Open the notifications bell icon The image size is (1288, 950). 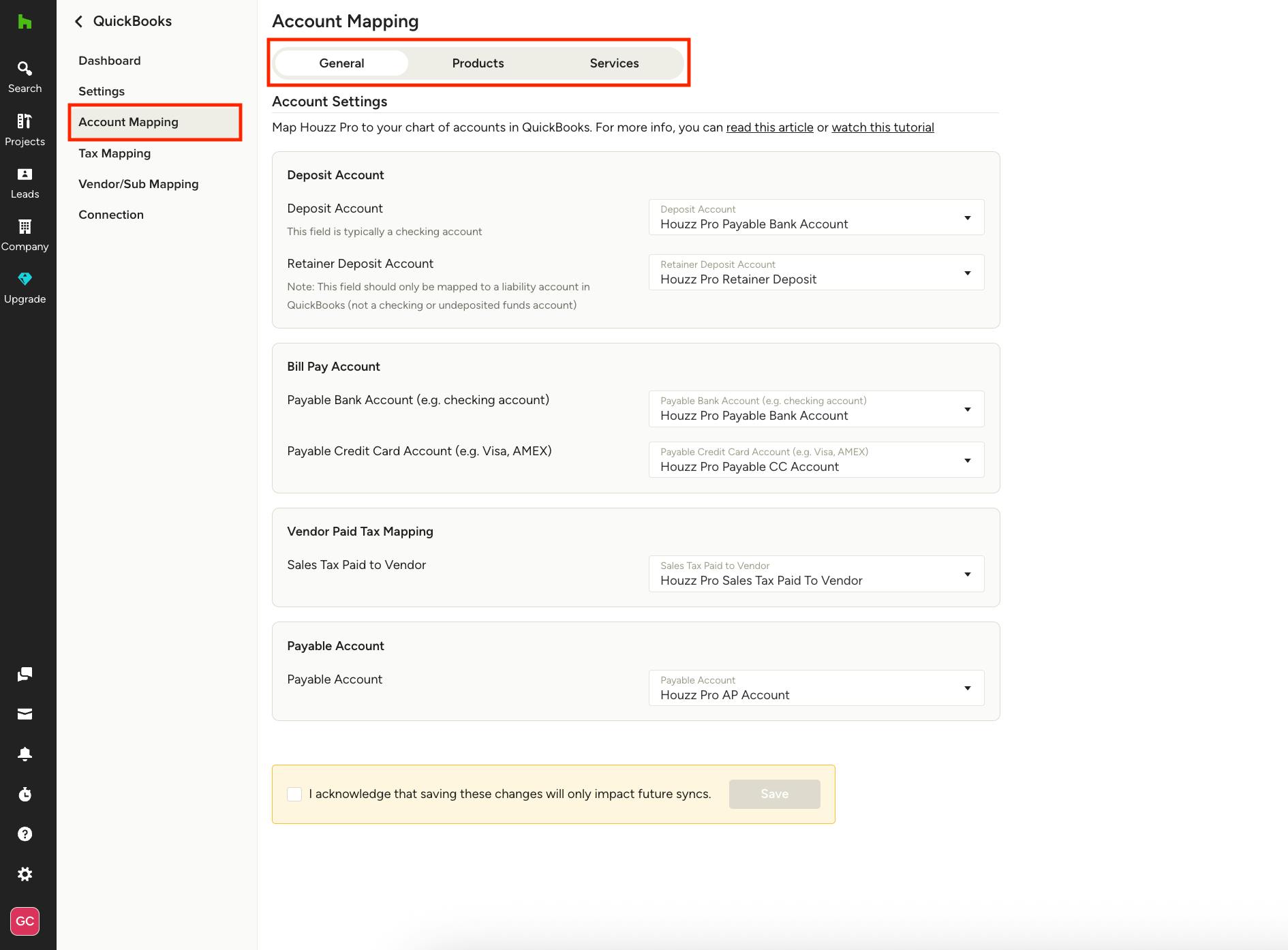pyautogui.click(x=25, y=754)
